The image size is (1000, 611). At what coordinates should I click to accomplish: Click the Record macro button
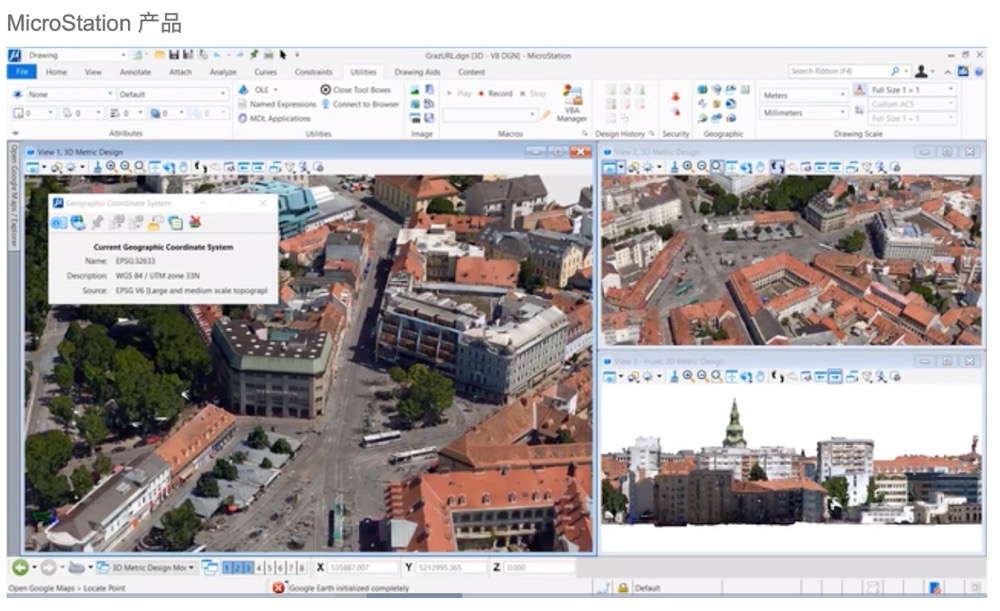point(496,94)
